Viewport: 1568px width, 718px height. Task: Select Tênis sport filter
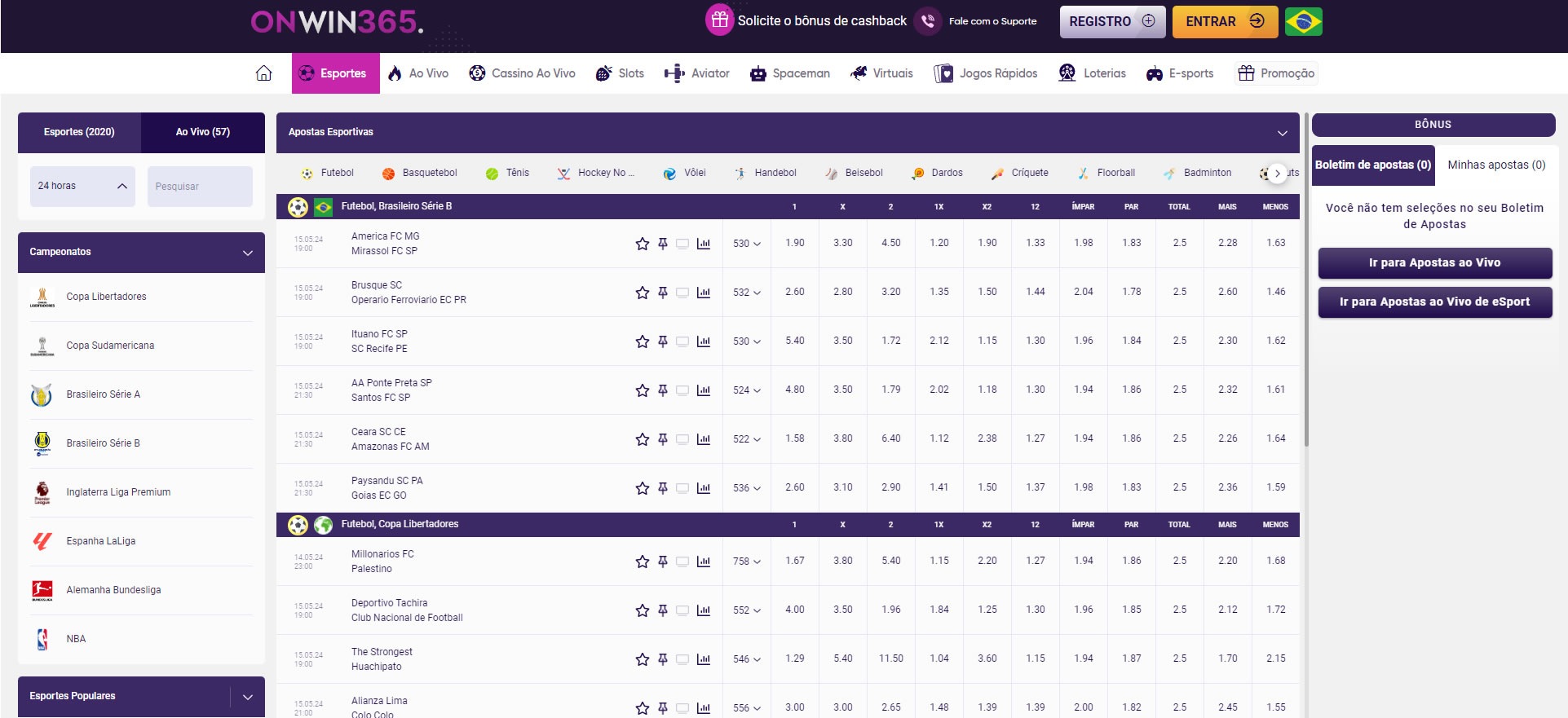point(507,173)
